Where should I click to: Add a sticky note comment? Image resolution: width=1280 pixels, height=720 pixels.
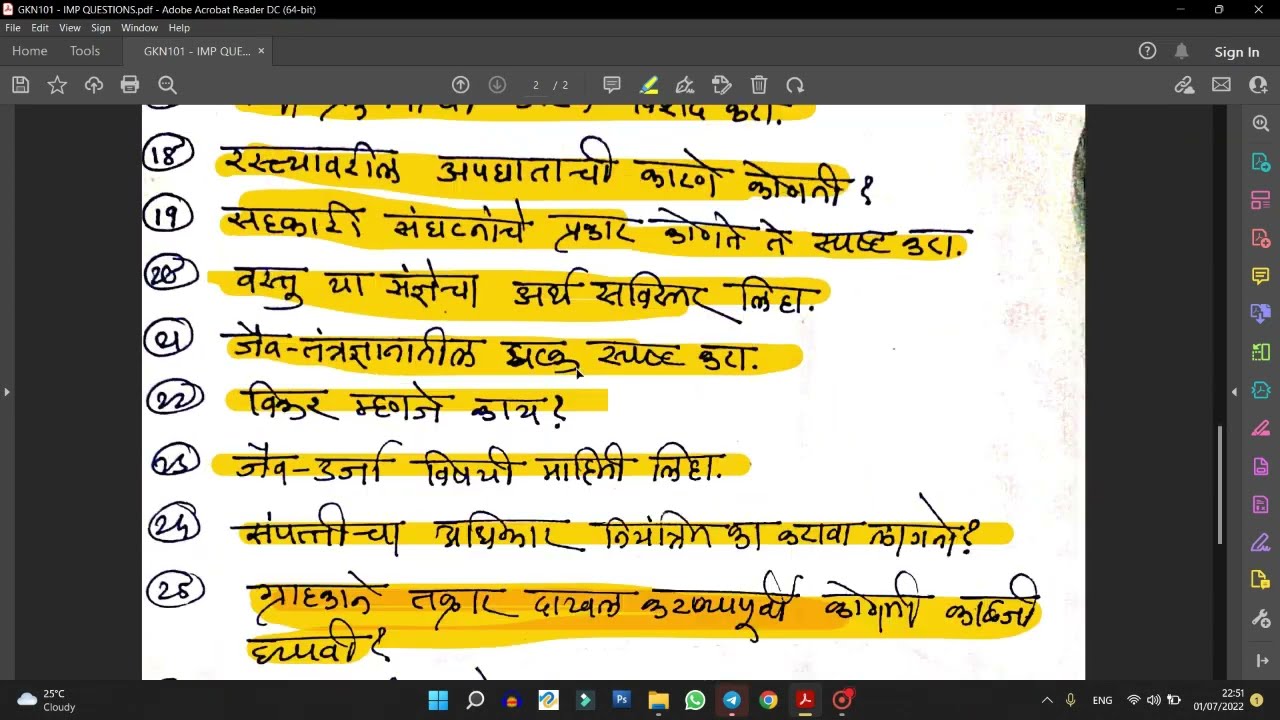(612, 85)
